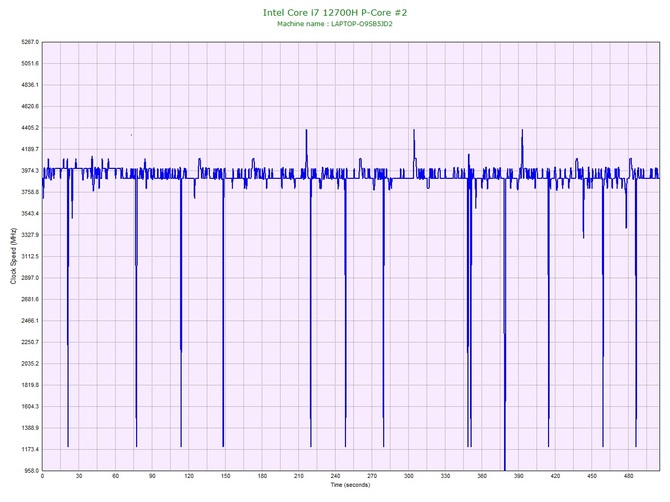The width and height of the screenshot is (670, 502).
Task: Click the 'Clock Speed (MHz)' axis label
Action: 13,256
